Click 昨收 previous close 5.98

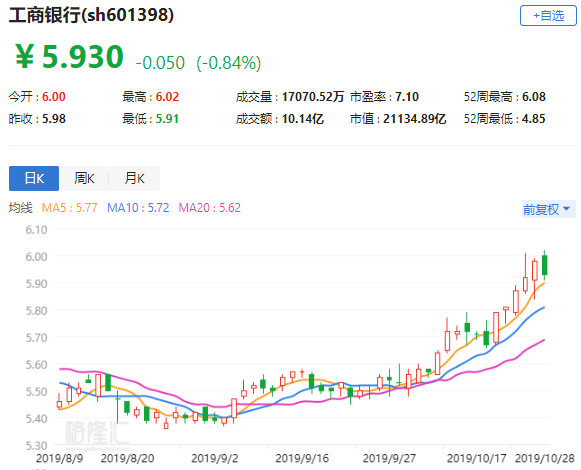coord(54,119)
